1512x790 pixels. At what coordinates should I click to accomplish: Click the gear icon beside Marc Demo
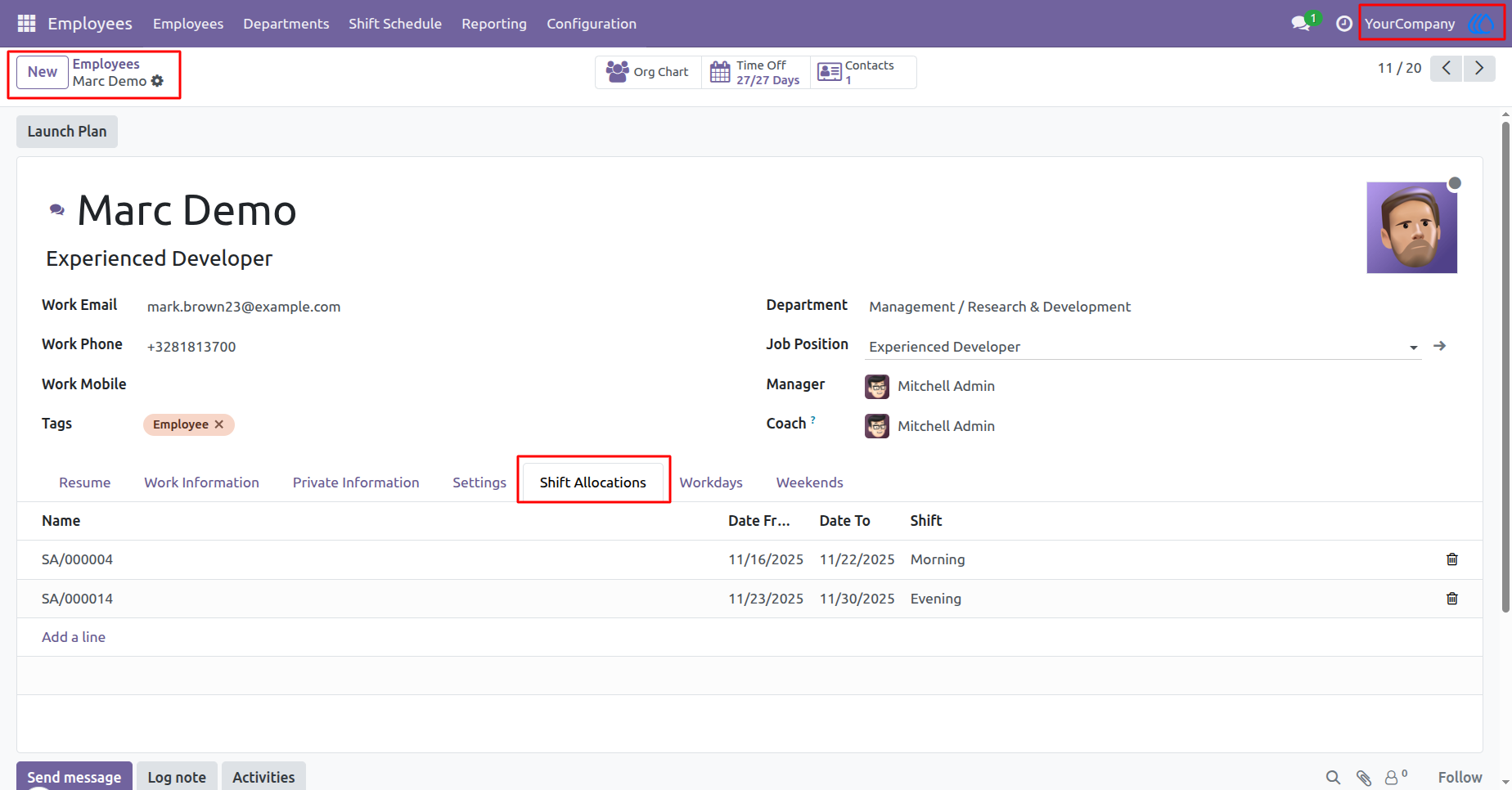coord(157,81)
